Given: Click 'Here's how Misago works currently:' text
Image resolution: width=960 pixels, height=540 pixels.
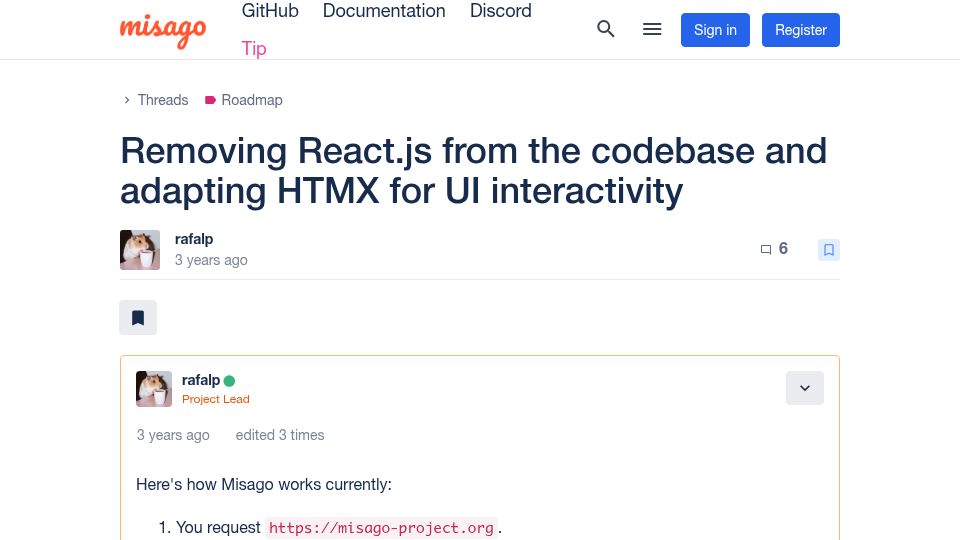Looking at the screenshot, I should tap(264, 484).
